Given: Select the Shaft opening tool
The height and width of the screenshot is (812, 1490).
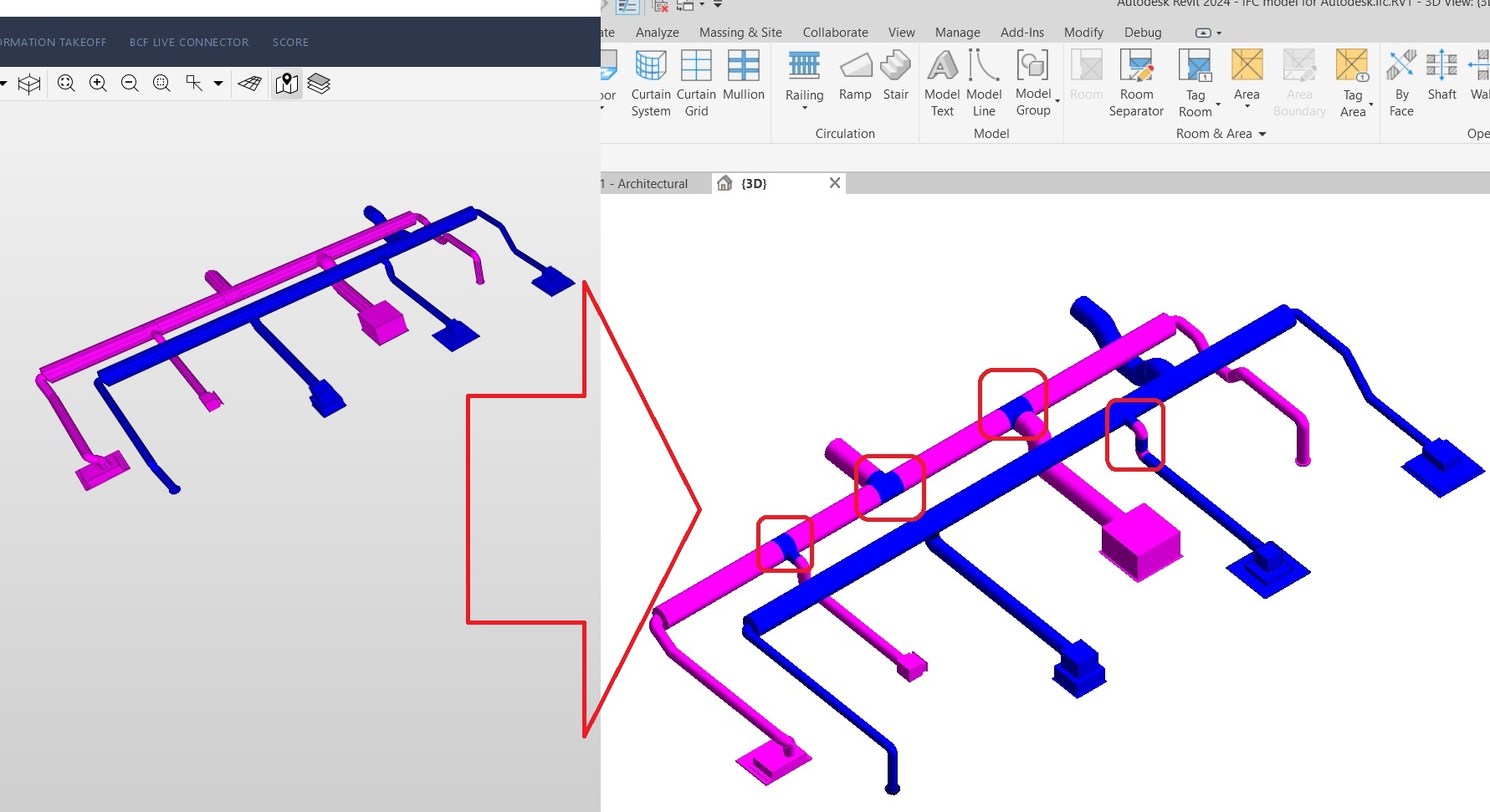Looking at the screenshot, I should tap(1441, 79).
